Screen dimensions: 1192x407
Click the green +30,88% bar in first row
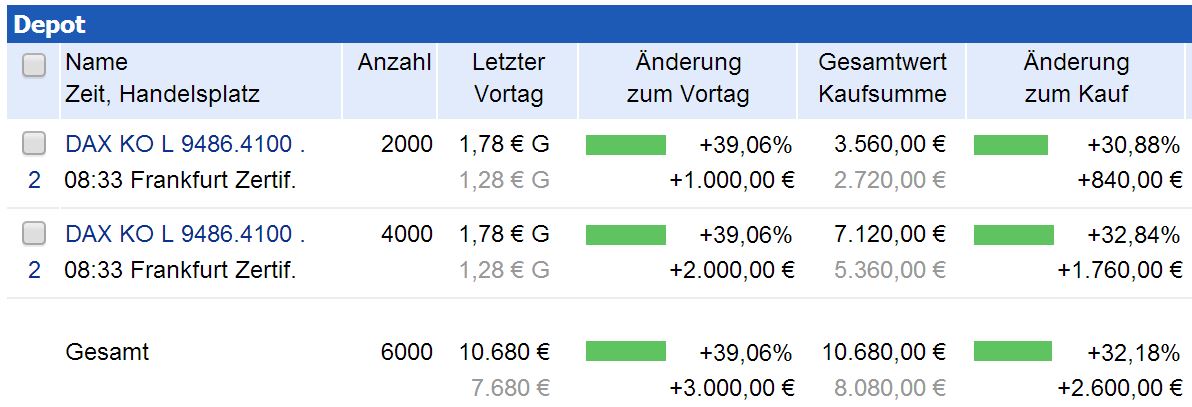1010,146
